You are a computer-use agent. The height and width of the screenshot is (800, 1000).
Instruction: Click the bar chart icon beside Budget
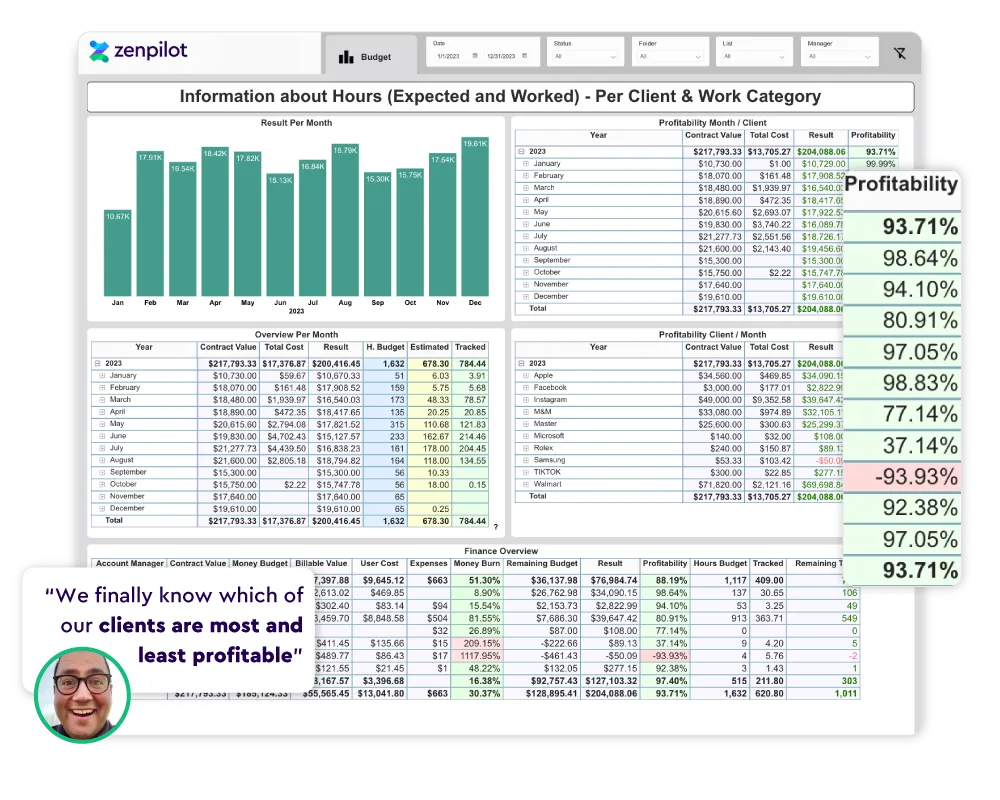(345, 57)
